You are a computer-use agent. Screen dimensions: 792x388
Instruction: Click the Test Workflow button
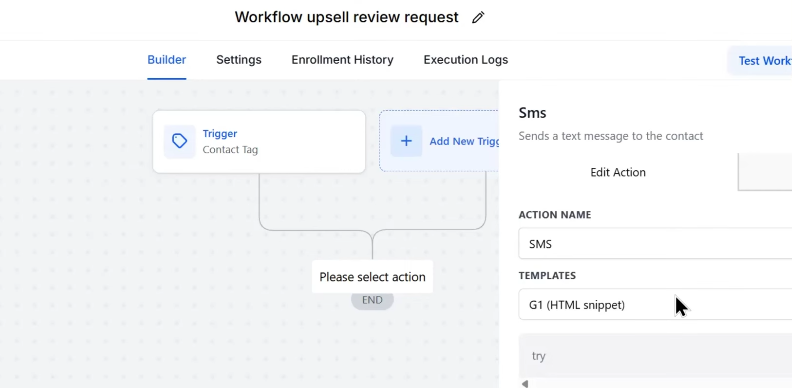point(760,61)
